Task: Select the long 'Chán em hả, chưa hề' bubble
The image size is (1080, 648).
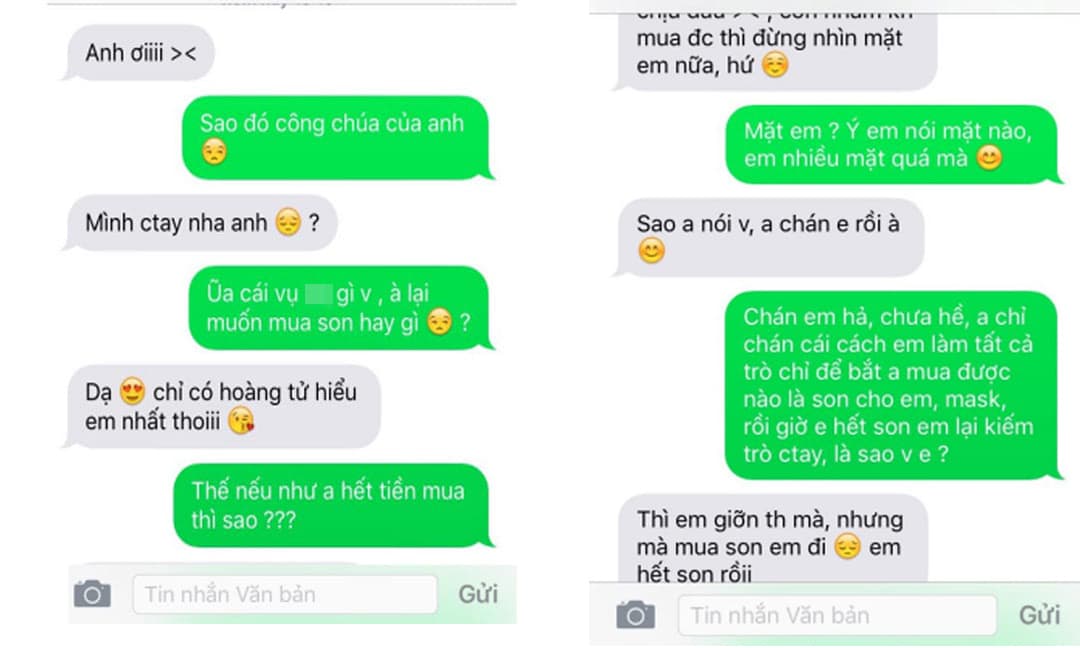Action: [893, 385]
